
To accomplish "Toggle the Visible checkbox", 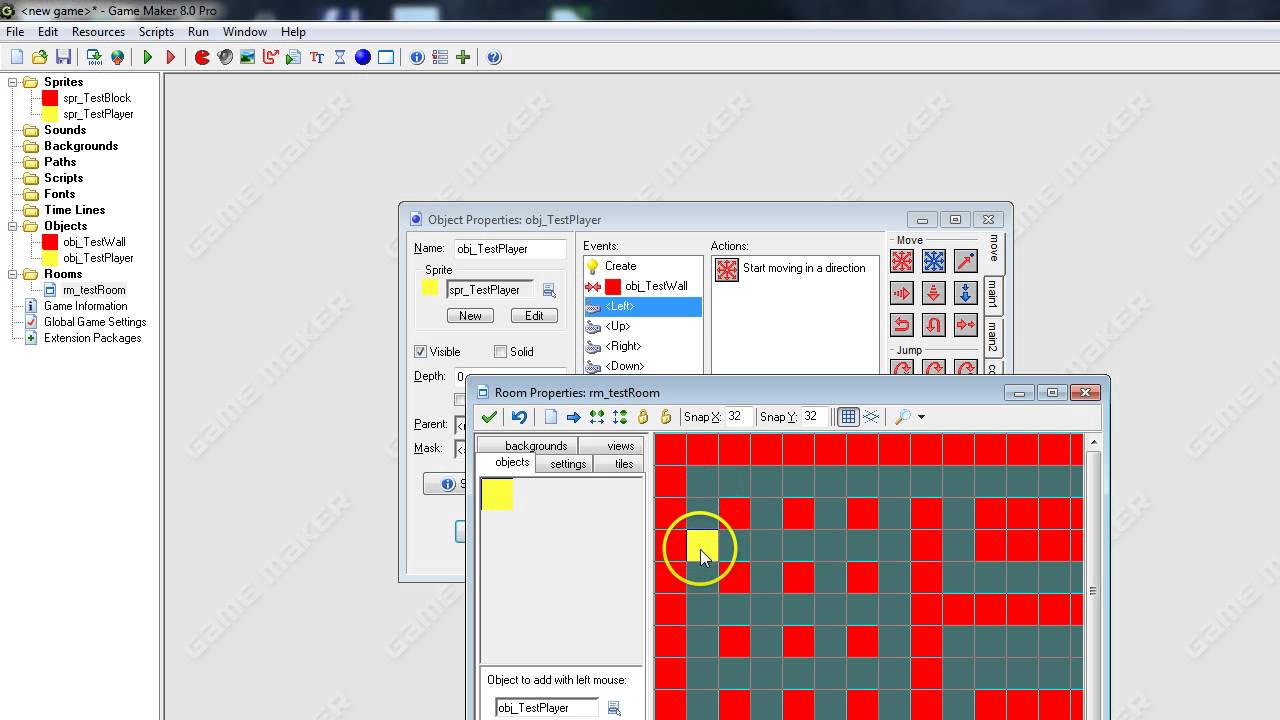I will [421, 352].
